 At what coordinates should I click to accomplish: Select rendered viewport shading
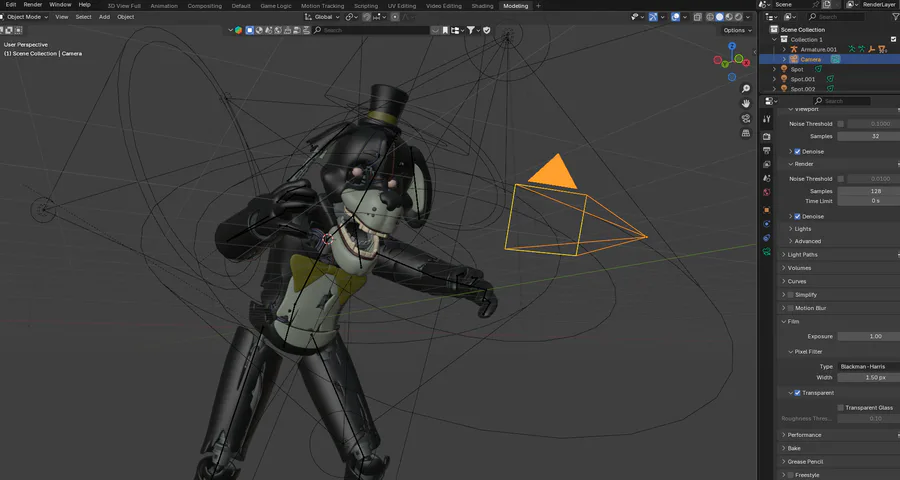pyautogui.click(x=738, y=17)
